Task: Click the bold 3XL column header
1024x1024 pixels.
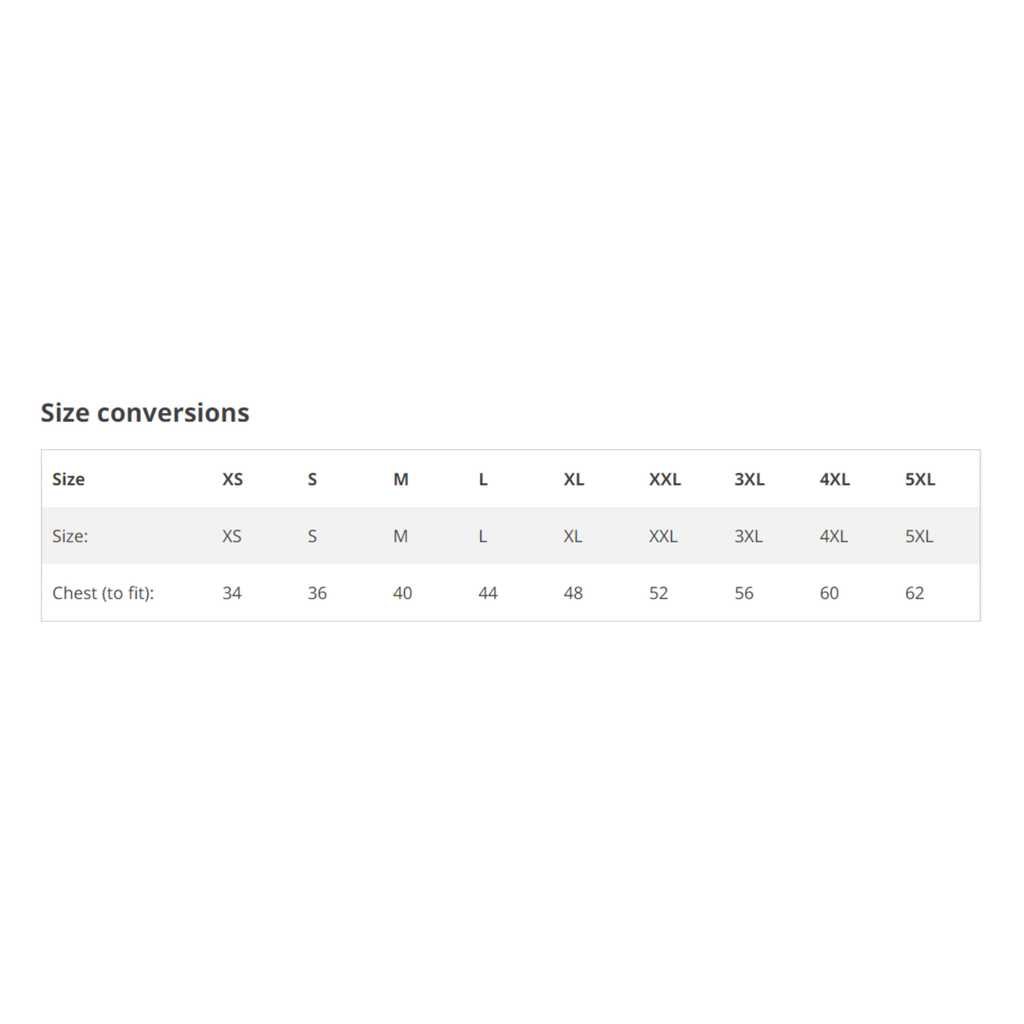Action: click(x=749, y=479)
